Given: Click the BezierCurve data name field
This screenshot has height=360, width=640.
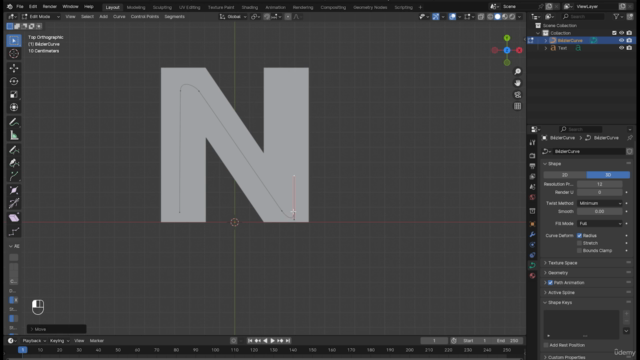Looking at the screenshot, I should [x=589, y=151].
